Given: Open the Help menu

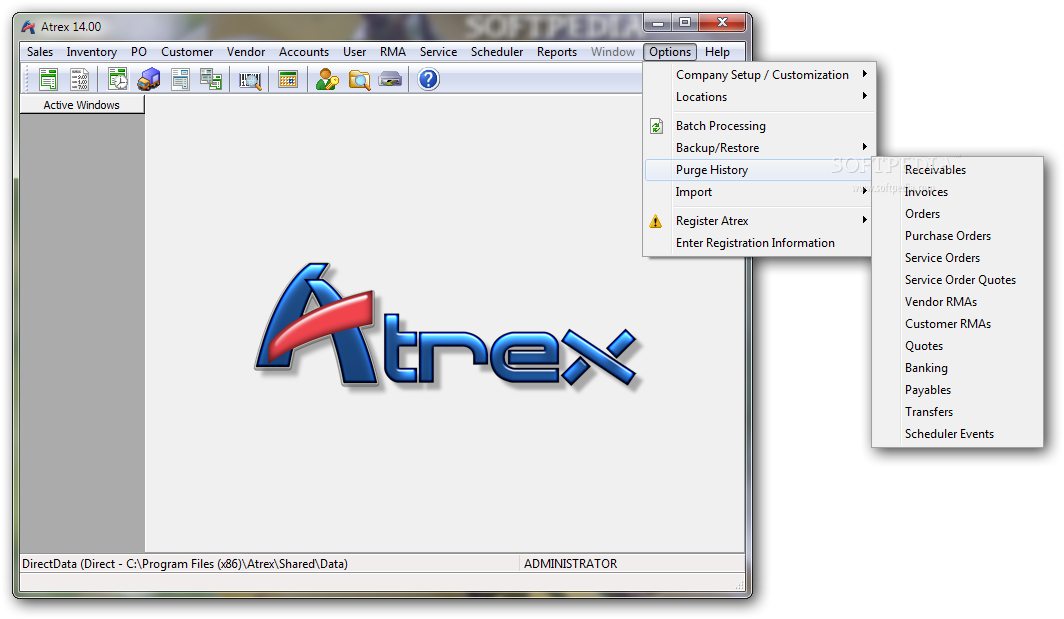Looking at the screenshot, I should [717, 52].
